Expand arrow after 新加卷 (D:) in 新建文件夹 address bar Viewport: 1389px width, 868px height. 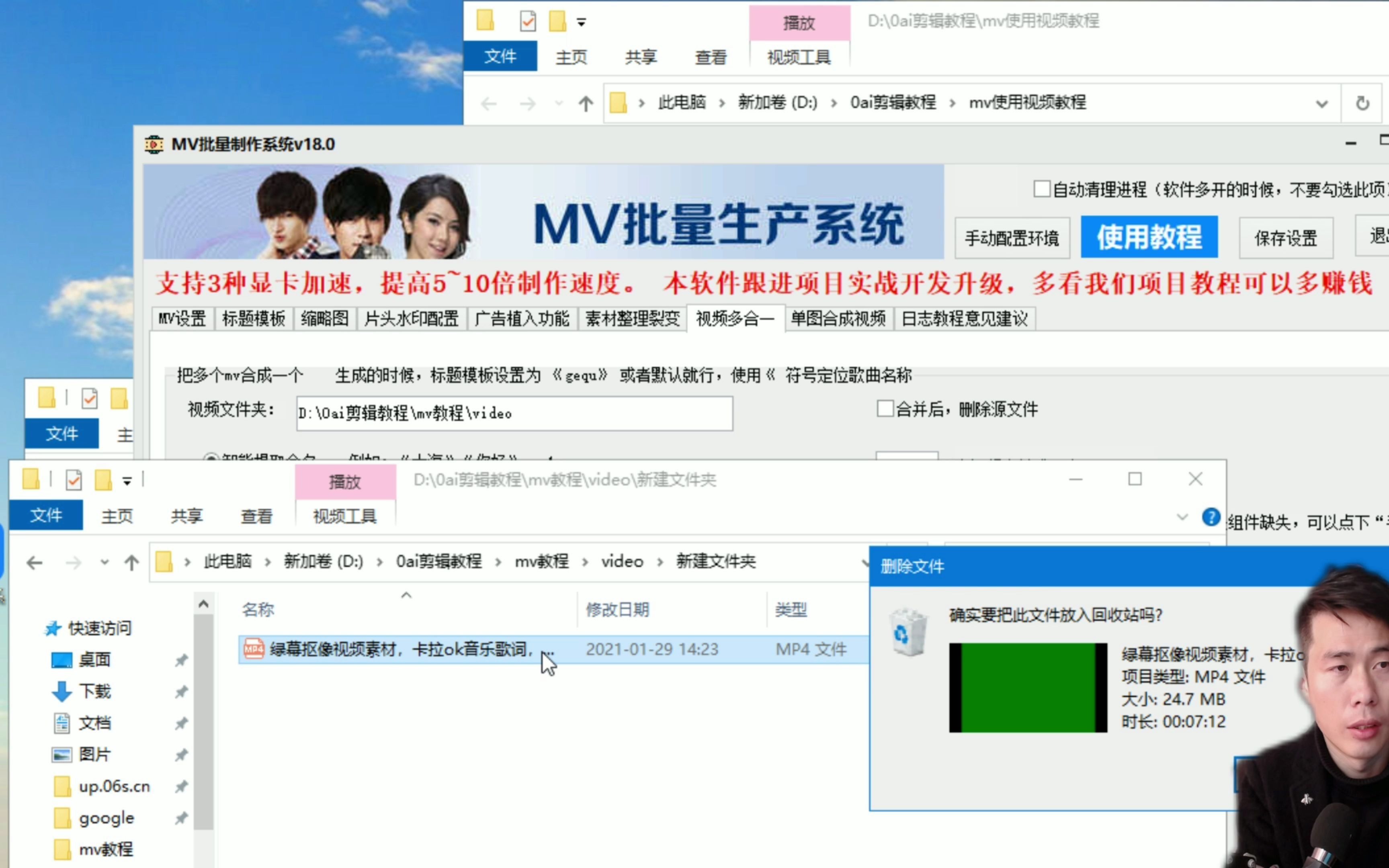coord(379,562)
